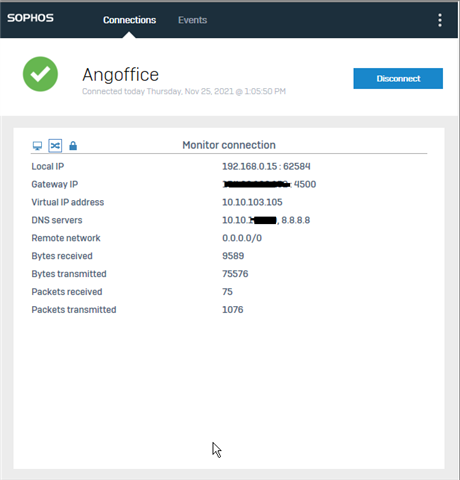Select packets received value 75
This screenshot has height=480, width=460.
[x=227, y=292]
